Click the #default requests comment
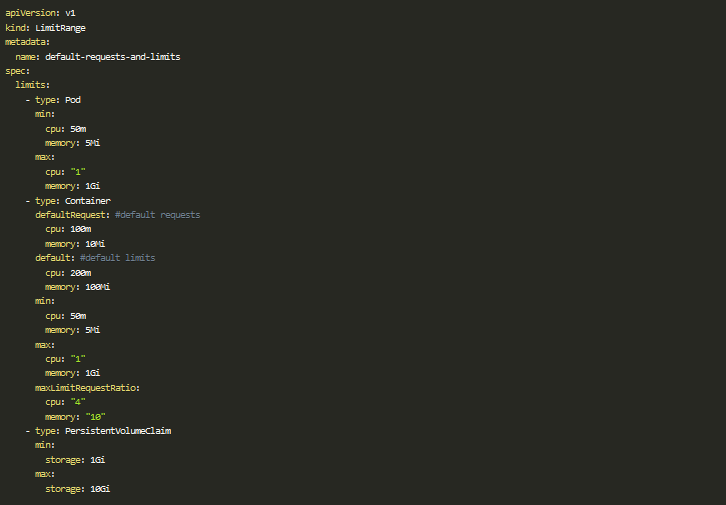The height and width of the screenshot is (505, 726). 157,215
